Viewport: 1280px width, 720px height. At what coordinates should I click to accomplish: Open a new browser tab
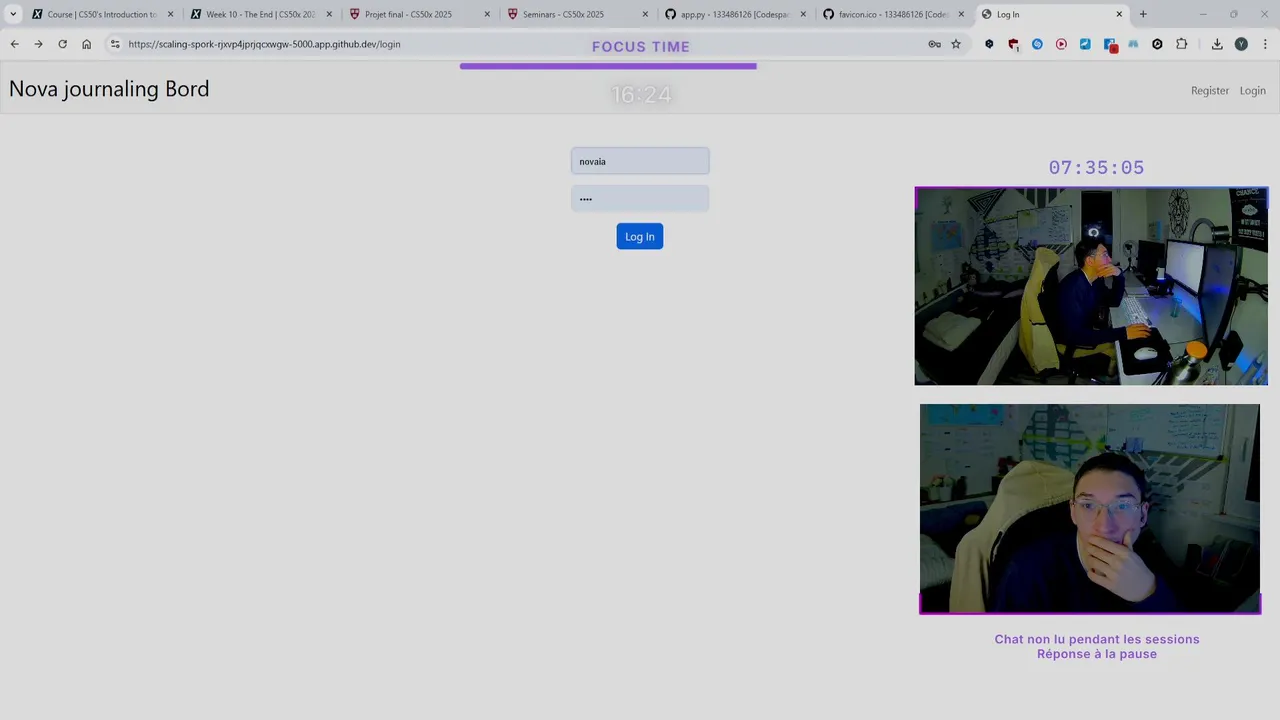pyautogui.click(x=1143, y=14)
